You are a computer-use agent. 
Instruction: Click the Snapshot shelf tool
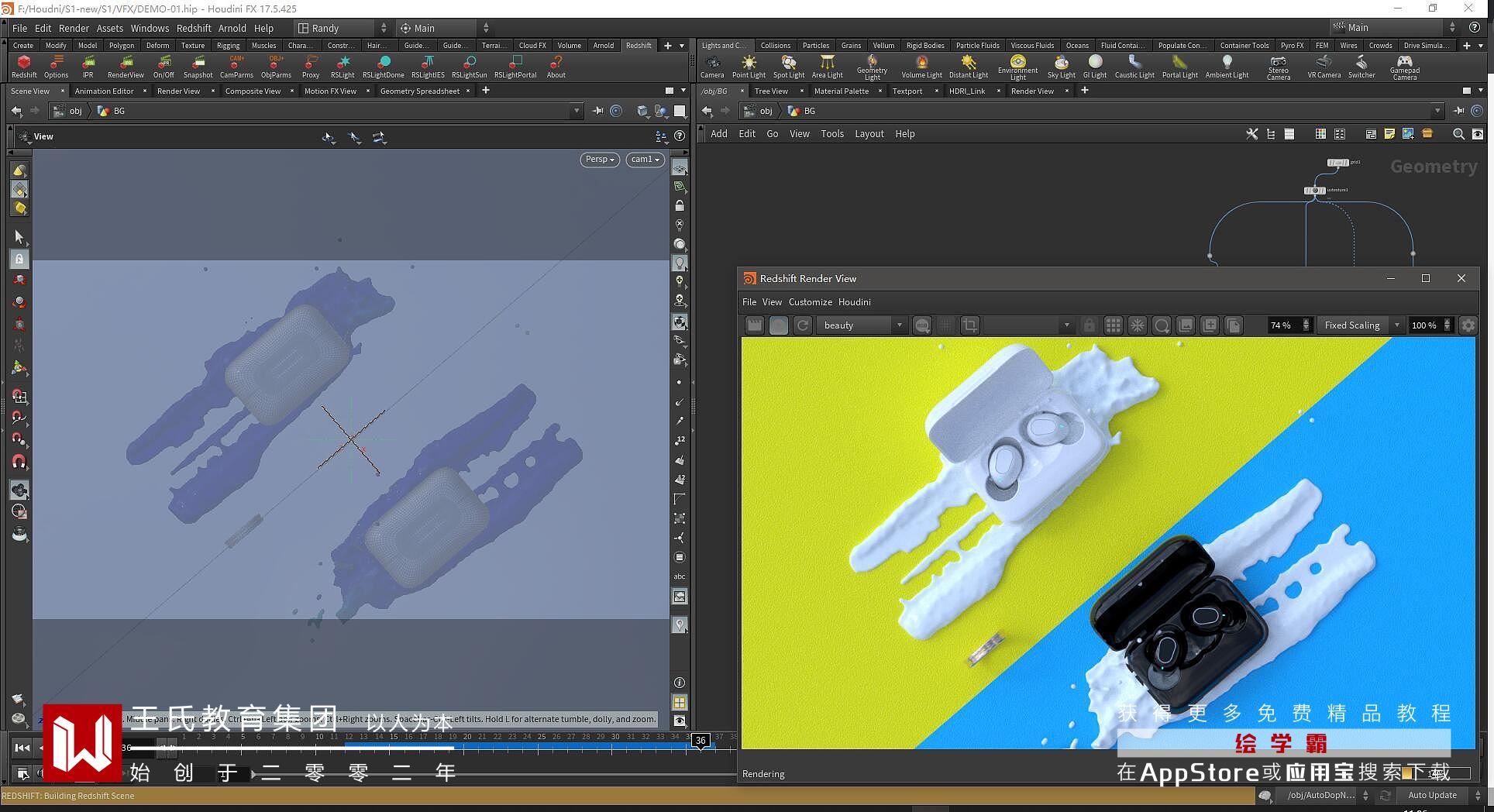(x=198, y=66)
